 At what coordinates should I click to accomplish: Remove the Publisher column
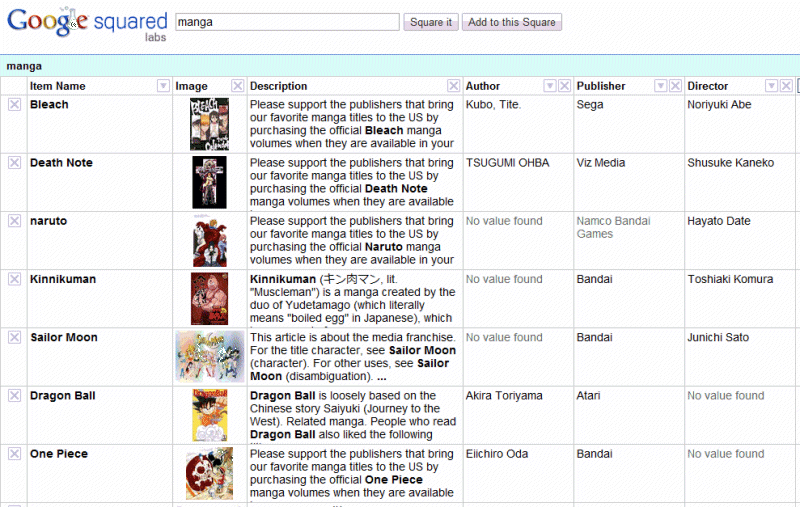[x=675, y=86]
